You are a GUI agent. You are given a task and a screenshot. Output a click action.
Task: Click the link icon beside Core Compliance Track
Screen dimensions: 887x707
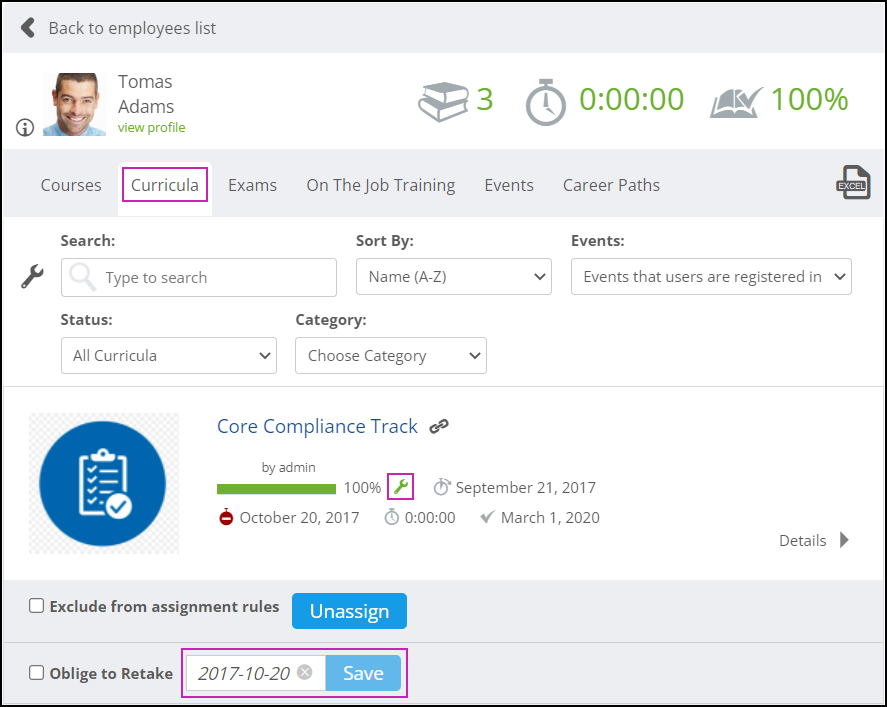(x=438, y=426)
